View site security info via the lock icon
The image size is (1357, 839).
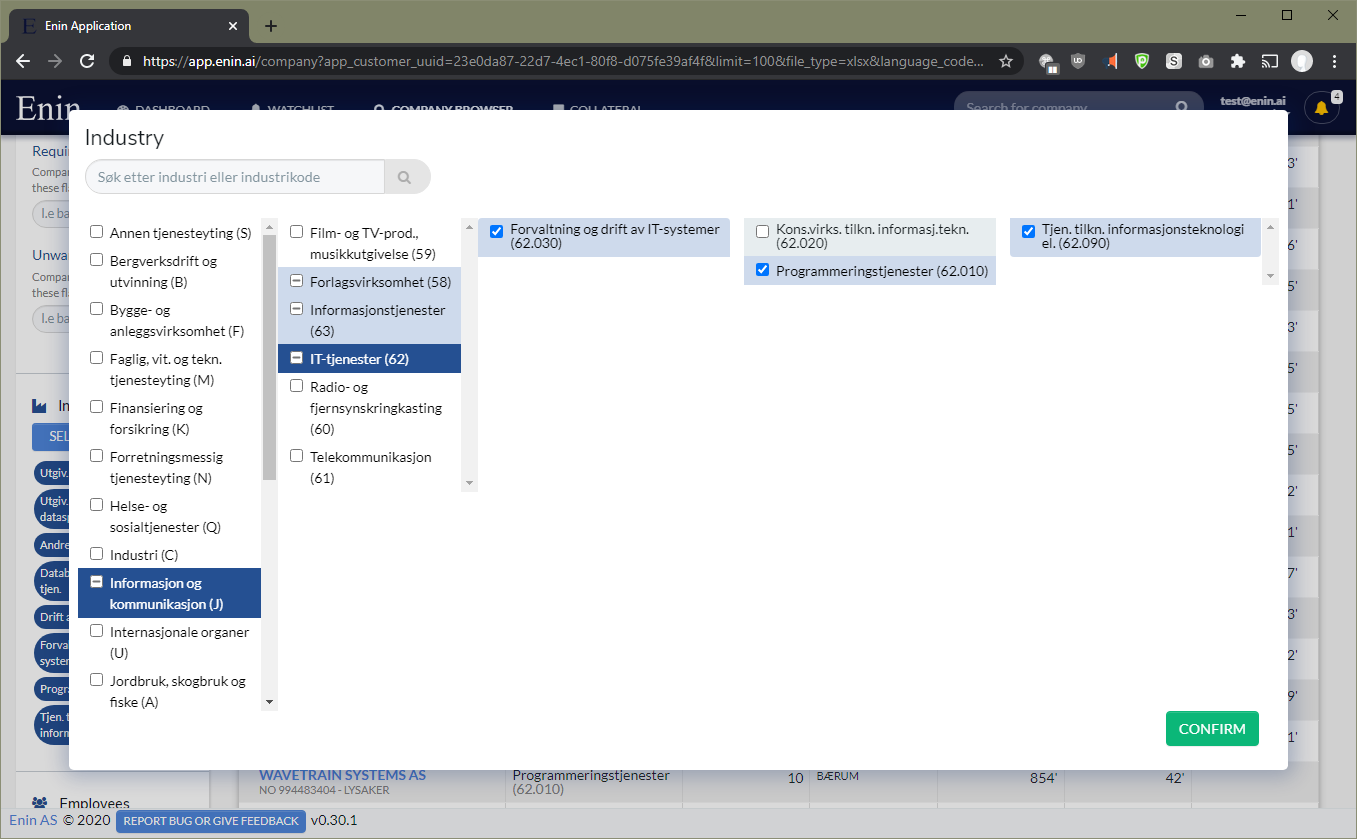pos(126,61)
